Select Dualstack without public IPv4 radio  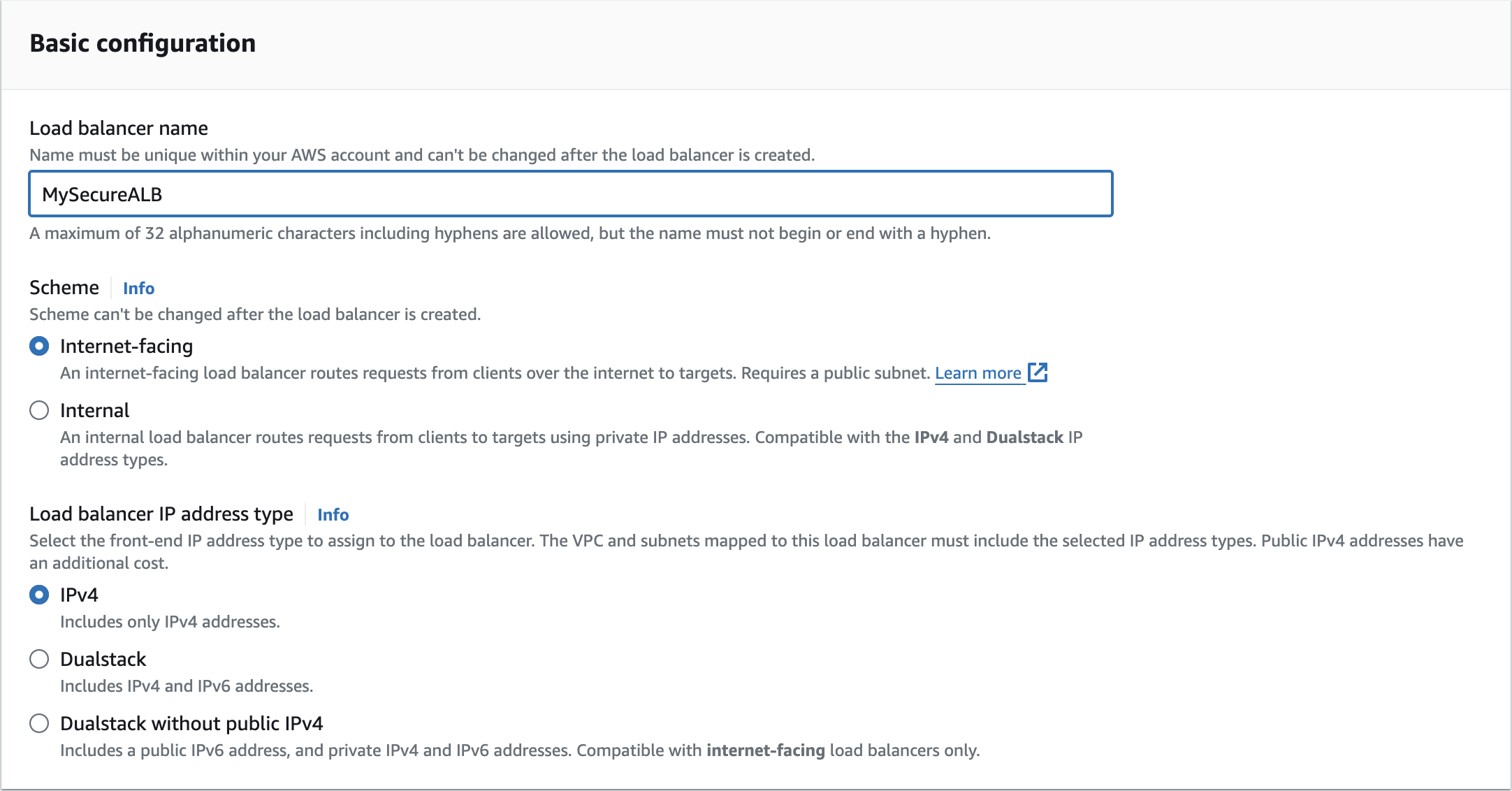point(39,723)
